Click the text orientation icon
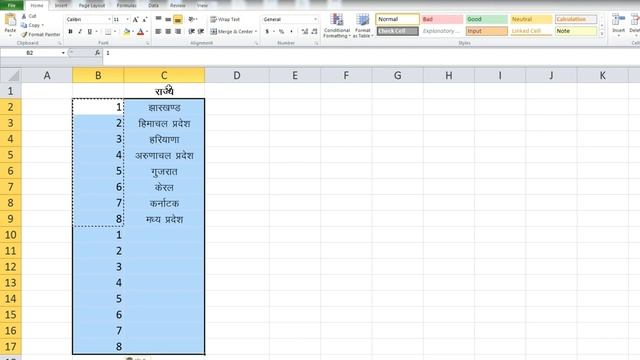Image resolution: width=640 pixels, height=360 pixels. click(x=192, y=19)
